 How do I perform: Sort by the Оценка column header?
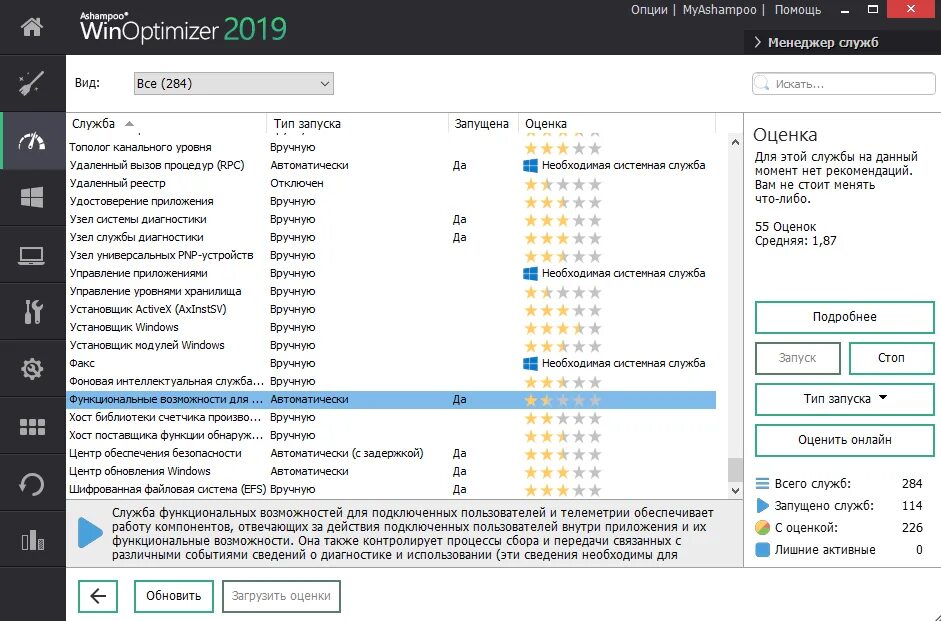[x=617, y=124]
